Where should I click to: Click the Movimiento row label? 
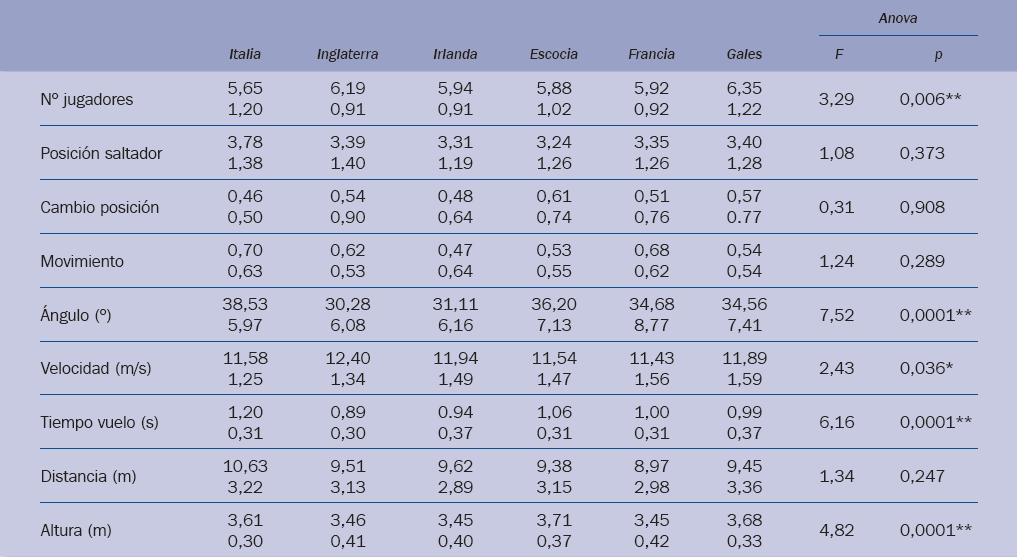[x=82, y=261]
